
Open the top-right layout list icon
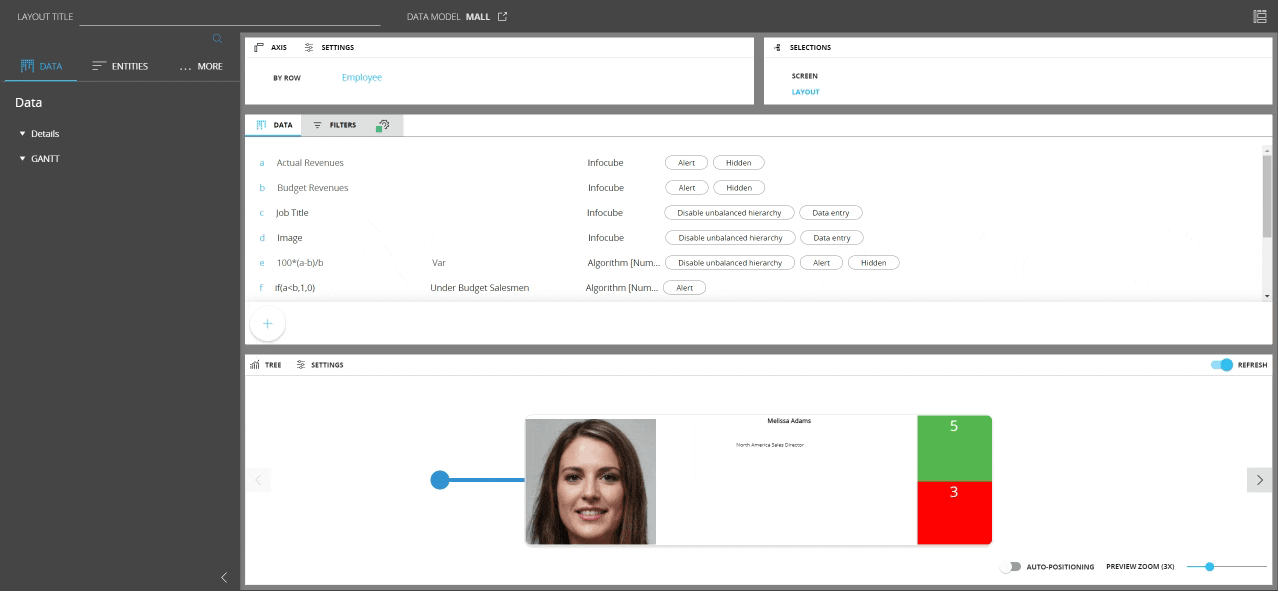coord(1259,17)
